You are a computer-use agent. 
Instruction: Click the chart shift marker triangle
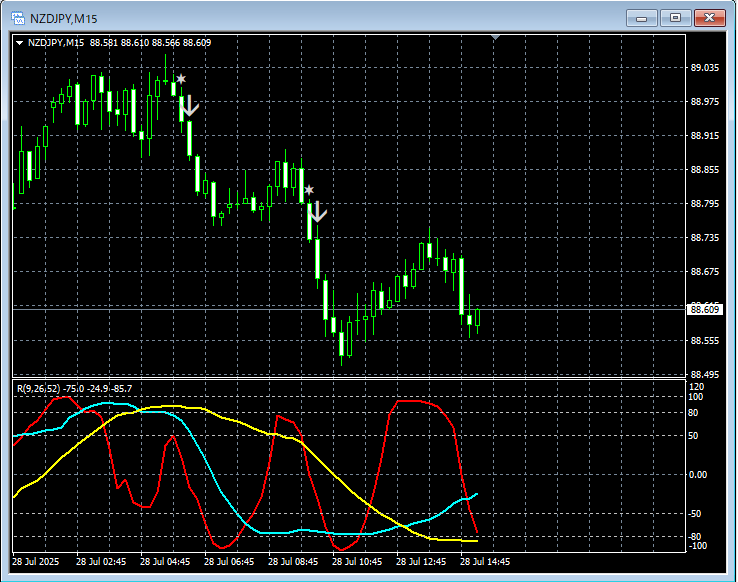click(495, 37)
